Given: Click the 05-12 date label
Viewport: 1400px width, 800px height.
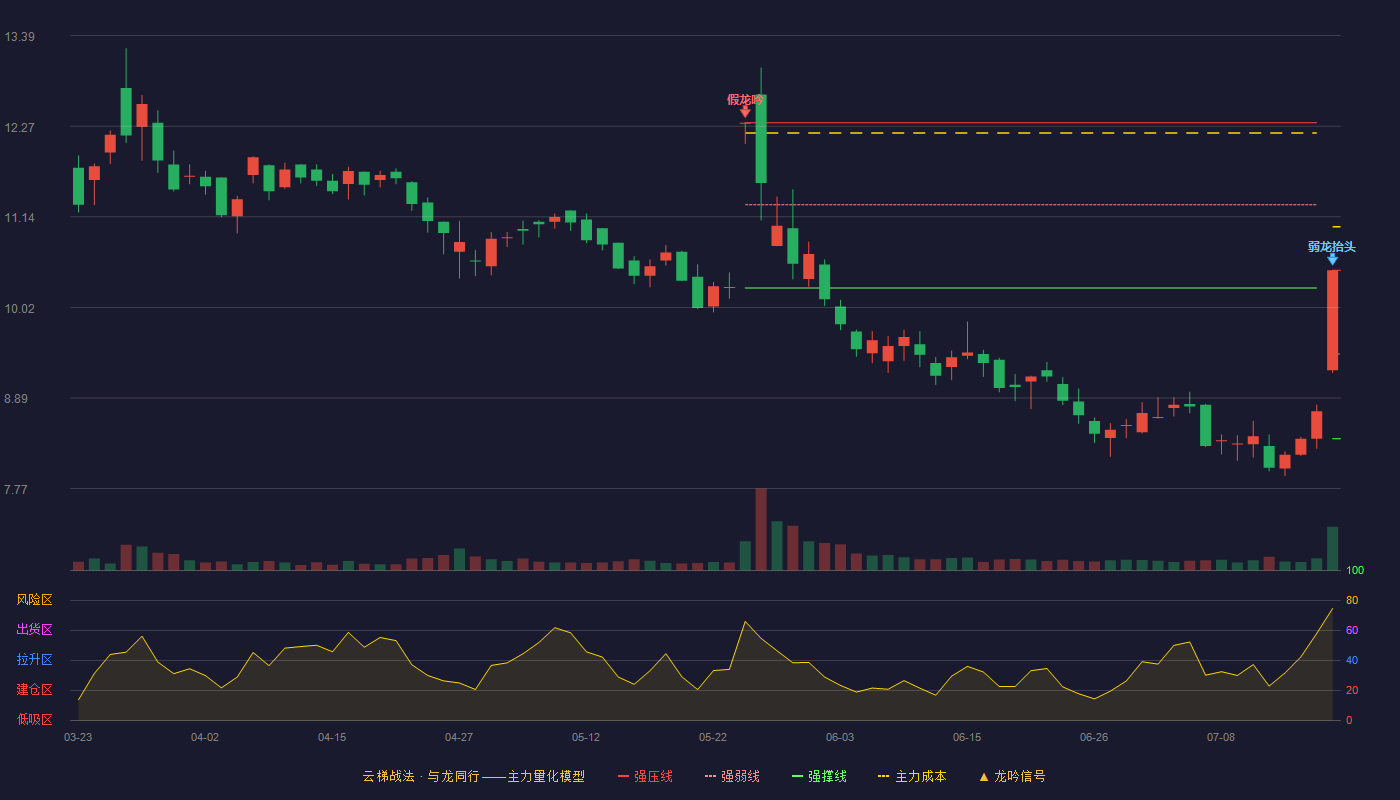Looking at the screenshot, I should pos(586,737).
